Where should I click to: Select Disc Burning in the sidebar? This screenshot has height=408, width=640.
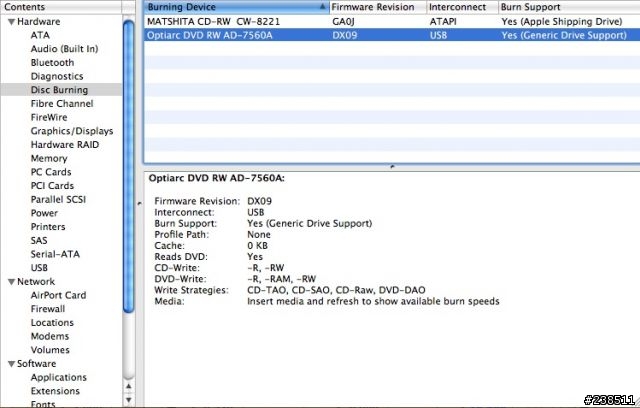(61, 90)
